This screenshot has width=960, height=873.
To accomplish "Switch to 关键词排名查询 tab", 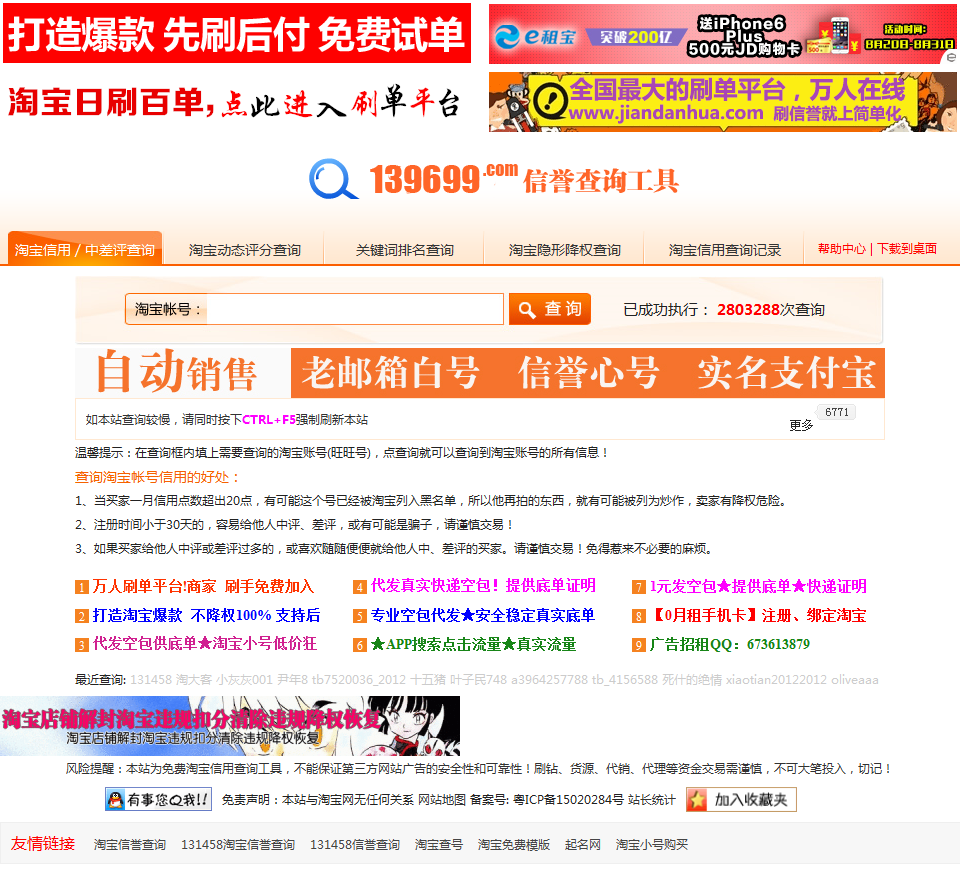I will click(405, 250).
